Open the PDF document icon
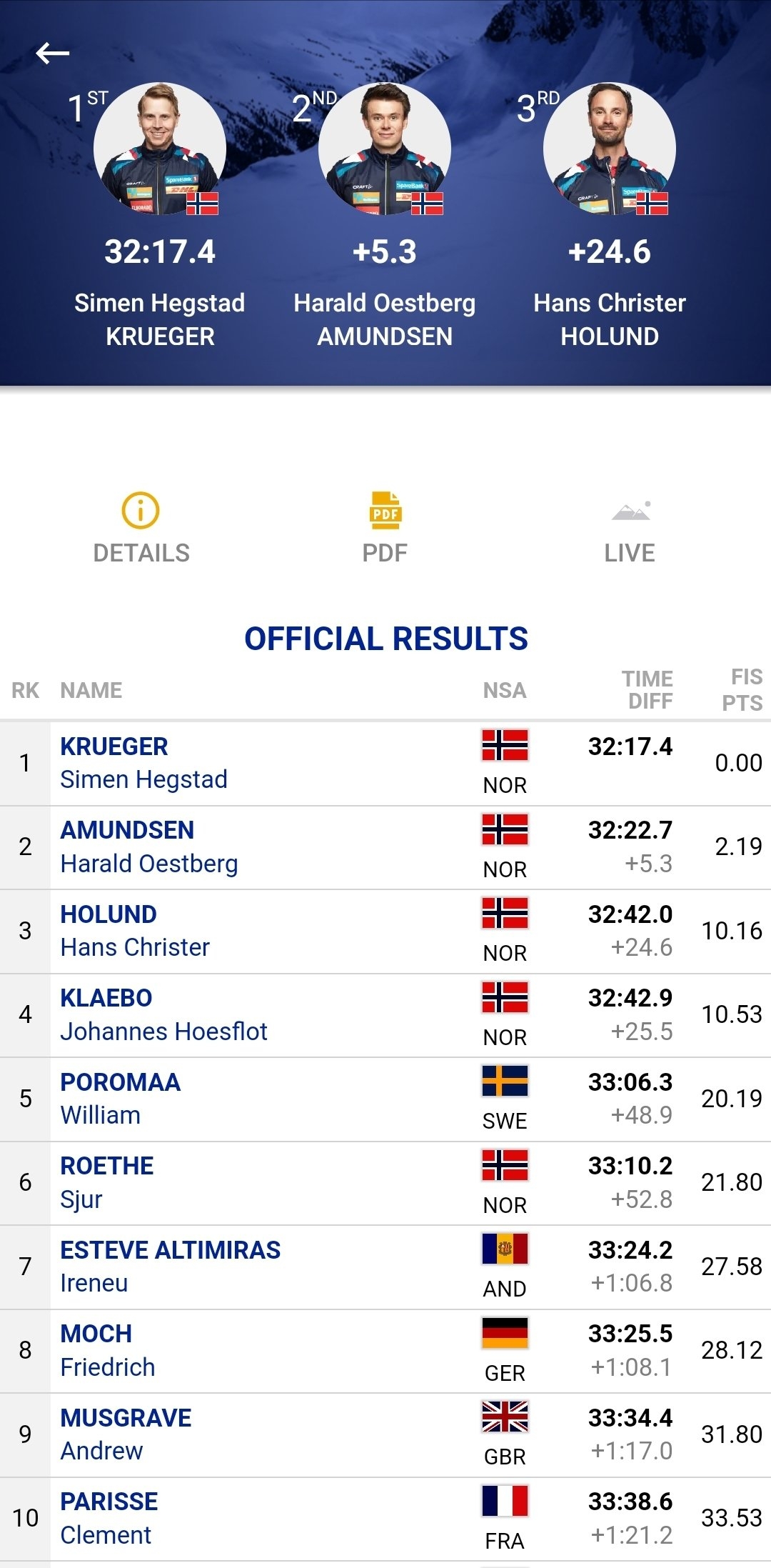This screenshot has width=771, height=1568. [x=385, y=510]
